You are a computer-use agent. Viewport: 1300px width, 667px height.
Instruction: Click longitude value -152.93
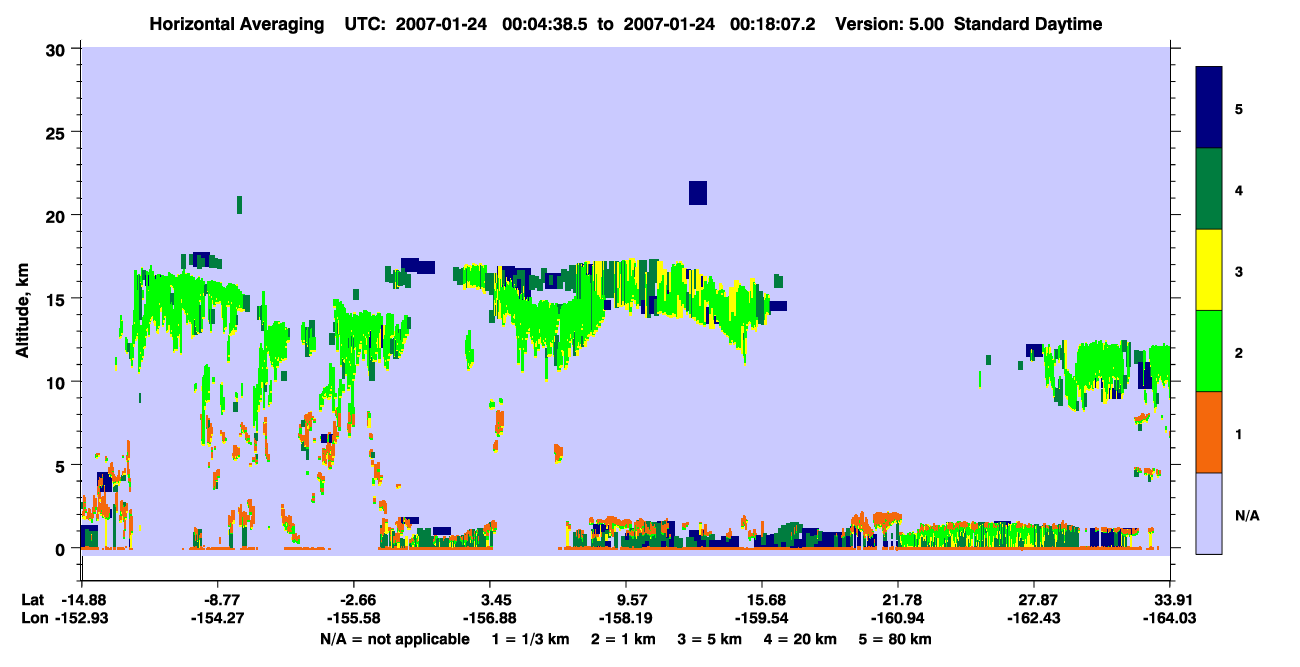pyautogui.click(x=81, y=618)
